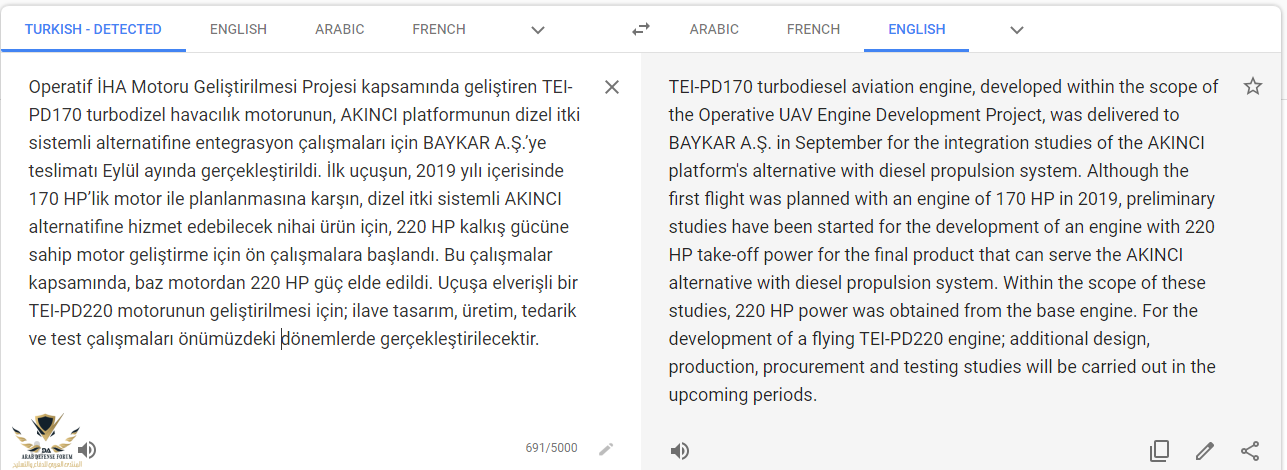Select English target language tab
Image resolution: width=1287 pixels, height=470 pixels.
click(x=917, y=29)
